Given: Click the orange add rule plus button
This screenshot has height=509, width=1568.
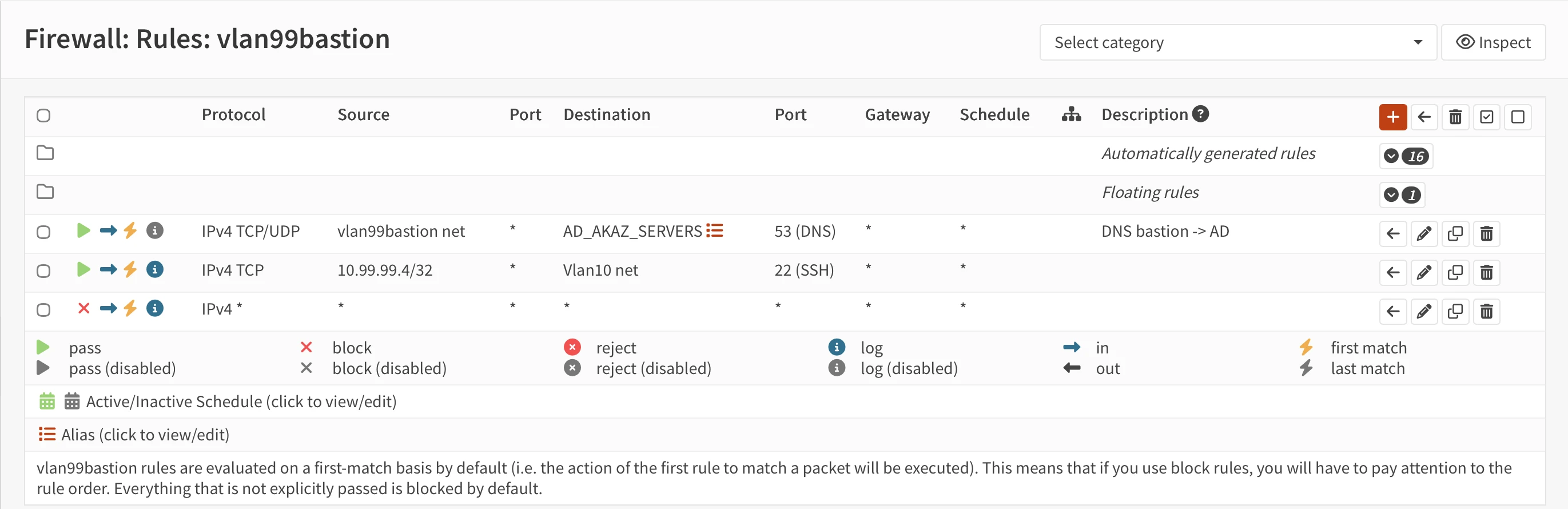Looking at the screenshot, I should 1392,117.
